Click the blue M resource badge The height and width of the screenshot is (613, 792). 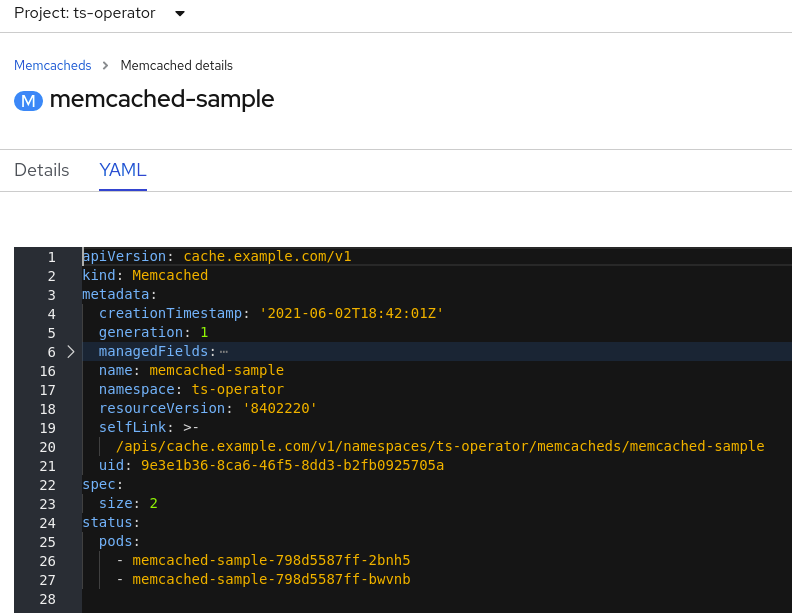[x=28, y=100]
